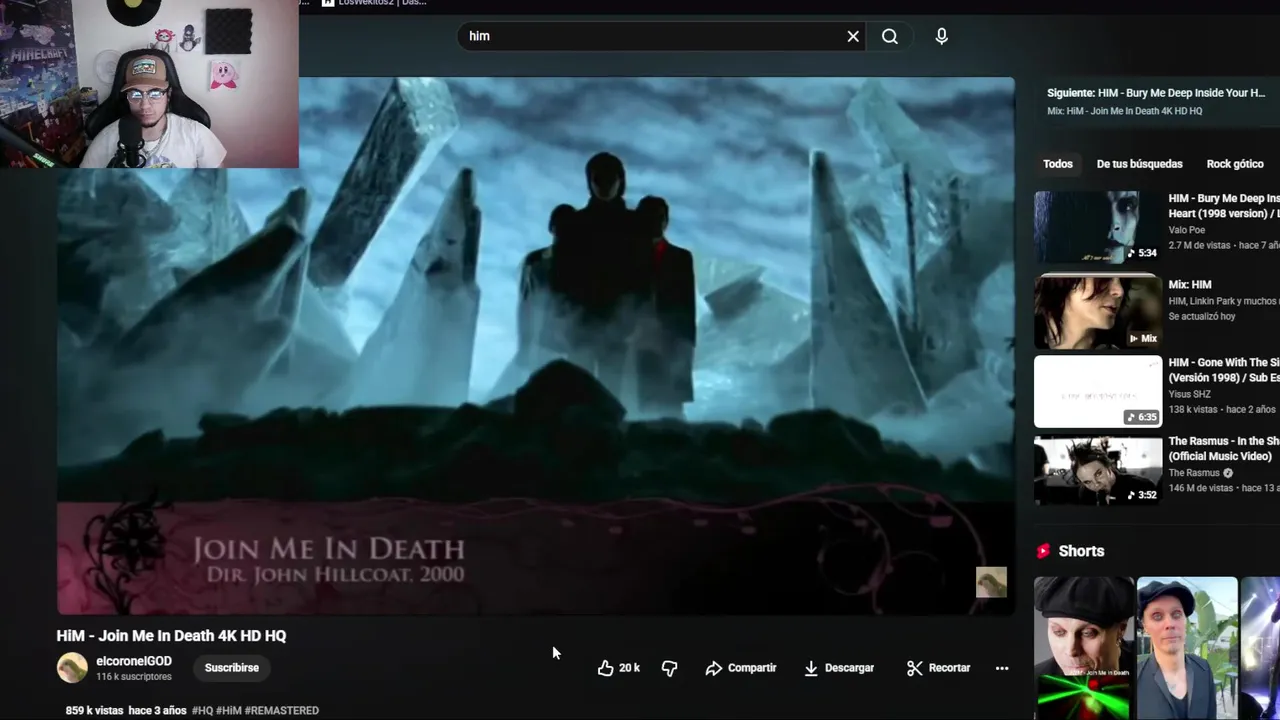The image size is (1280, 720).
Task: Click the main video player
Action: point(536,345)
